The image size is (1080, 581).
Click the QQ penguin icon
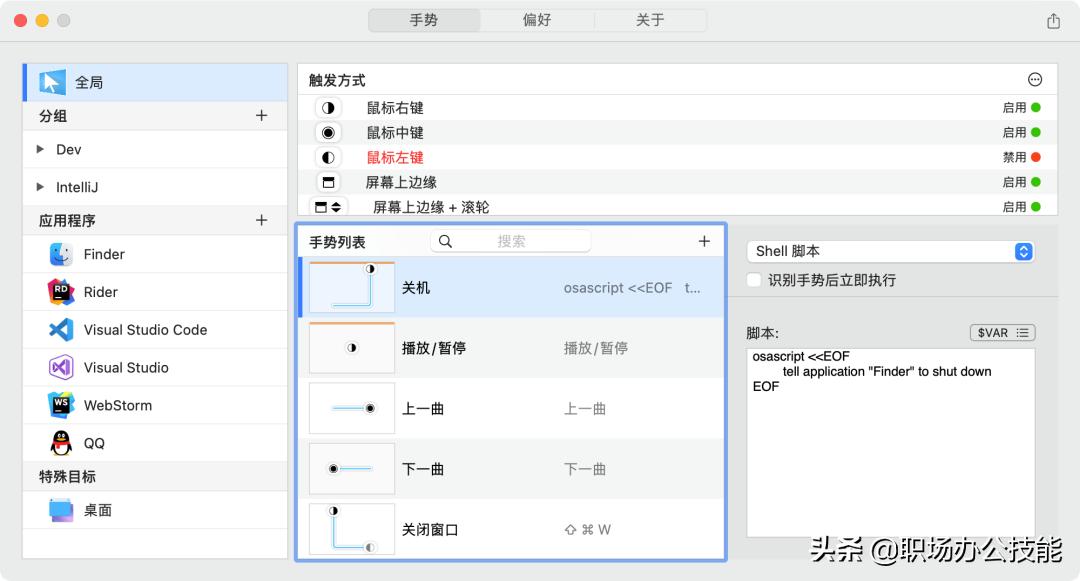click(61, 441)
